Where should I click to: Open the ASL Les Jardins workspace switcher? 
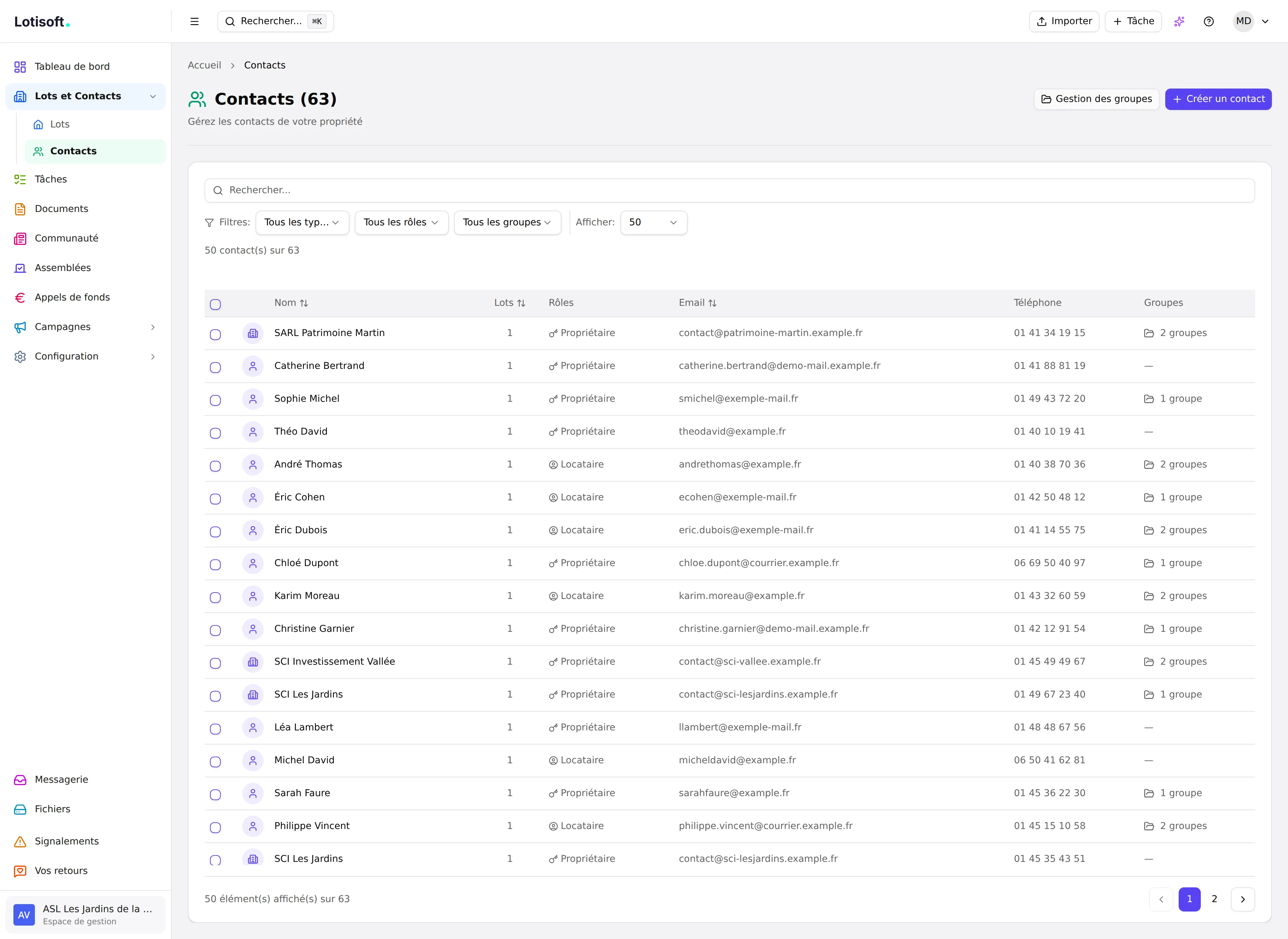[x=85, y=915]
